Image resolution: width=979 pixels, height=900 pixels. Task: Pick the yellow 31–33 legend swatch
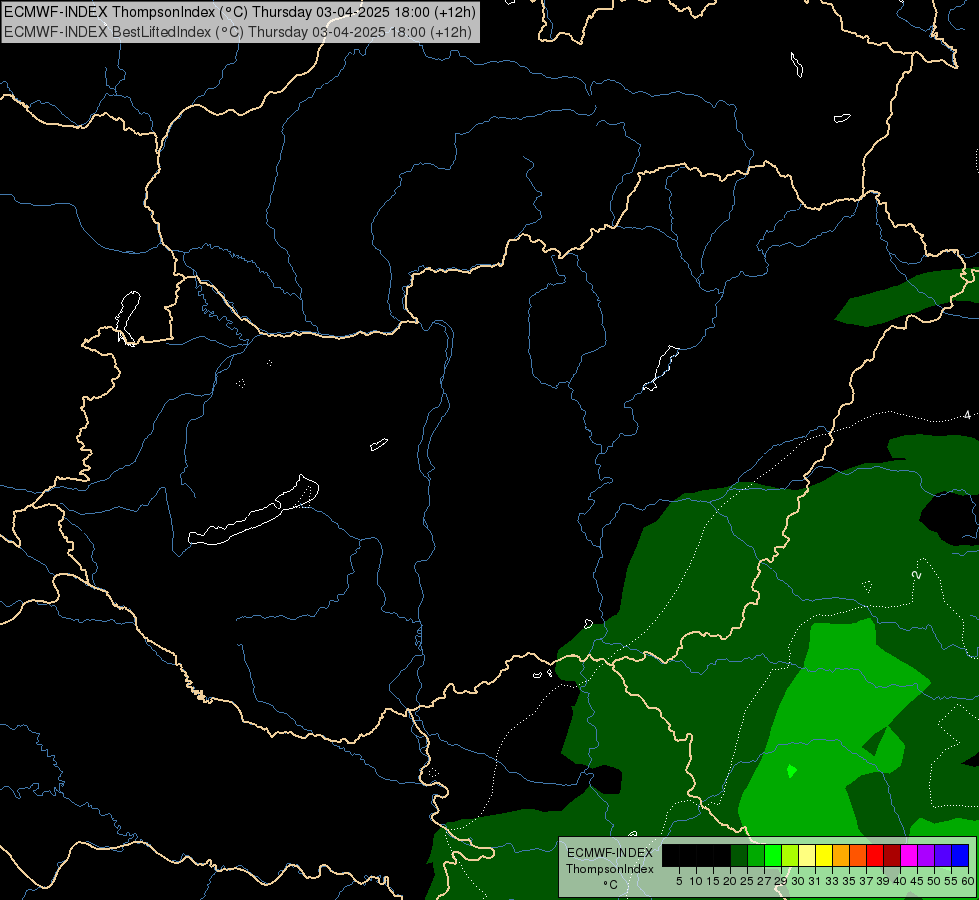824,855
